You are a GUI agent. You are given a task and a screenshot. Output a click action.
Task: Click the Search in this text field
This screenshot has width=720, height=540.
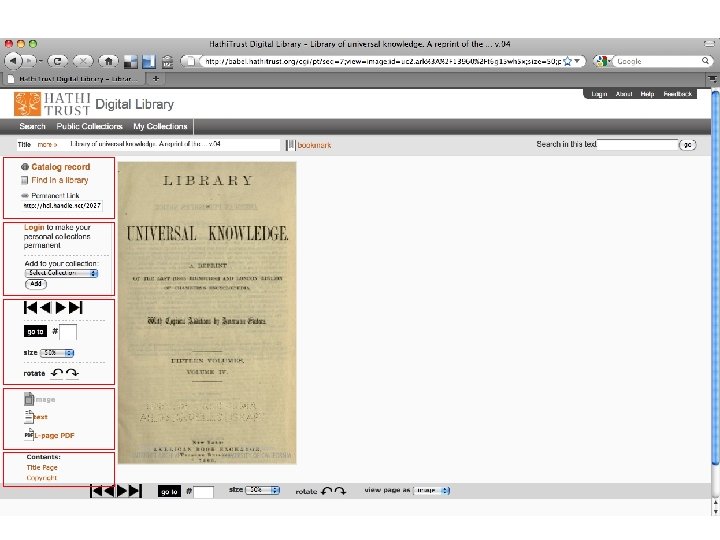637,145
